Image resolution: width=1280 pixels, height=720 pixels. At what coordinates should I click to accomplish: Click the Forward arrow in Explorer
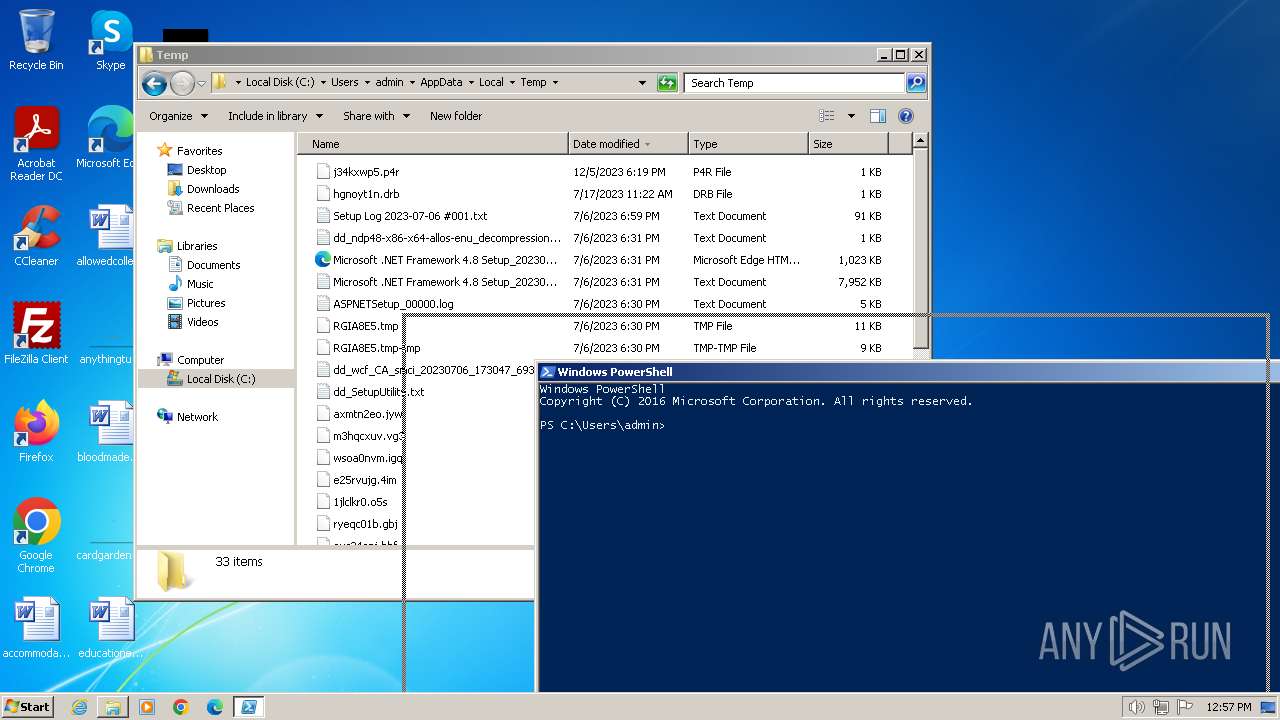click(x=182, y=83)
